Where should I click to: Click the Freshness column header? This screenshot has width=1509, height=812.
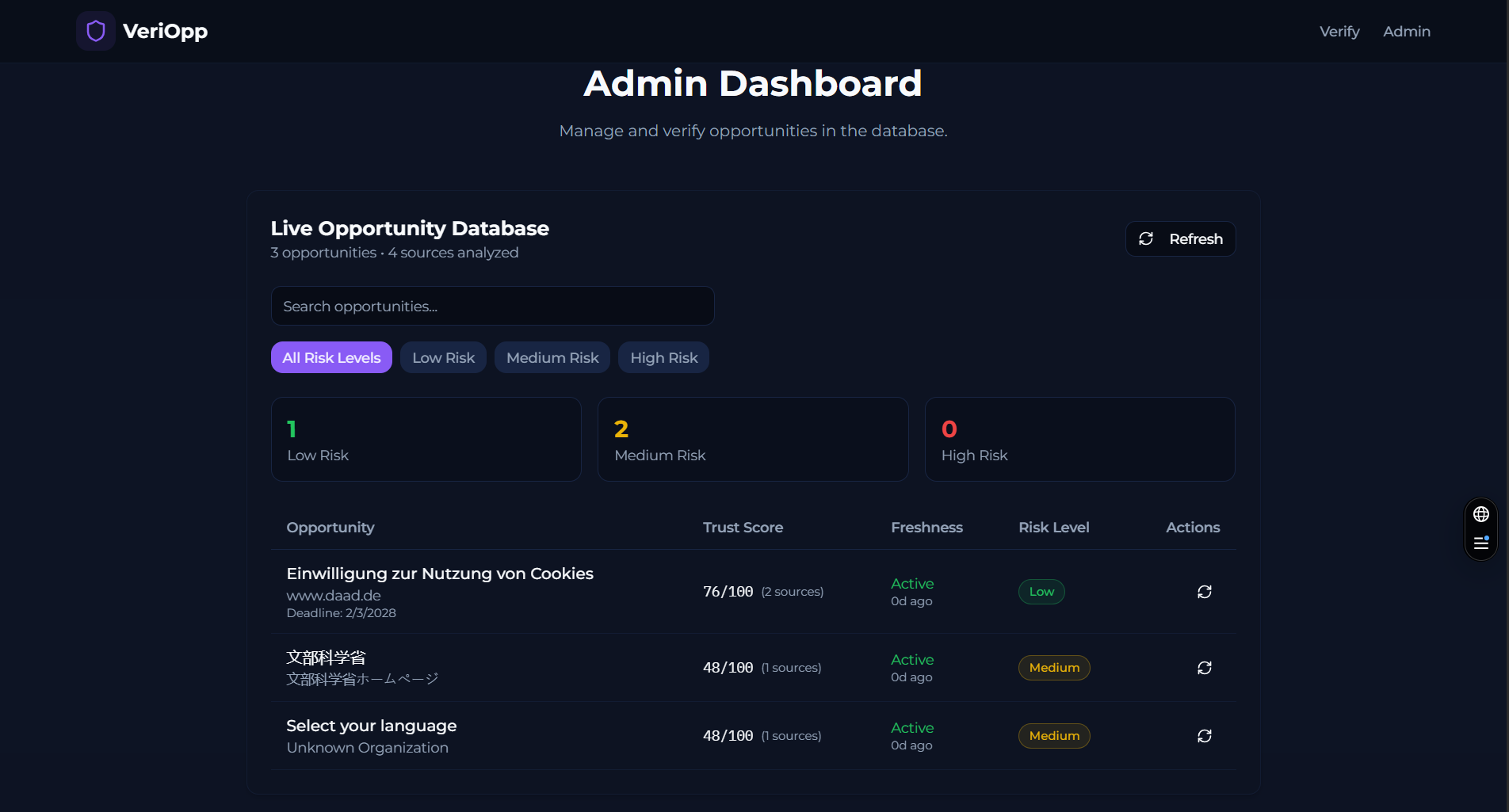[x=926, y=528]
